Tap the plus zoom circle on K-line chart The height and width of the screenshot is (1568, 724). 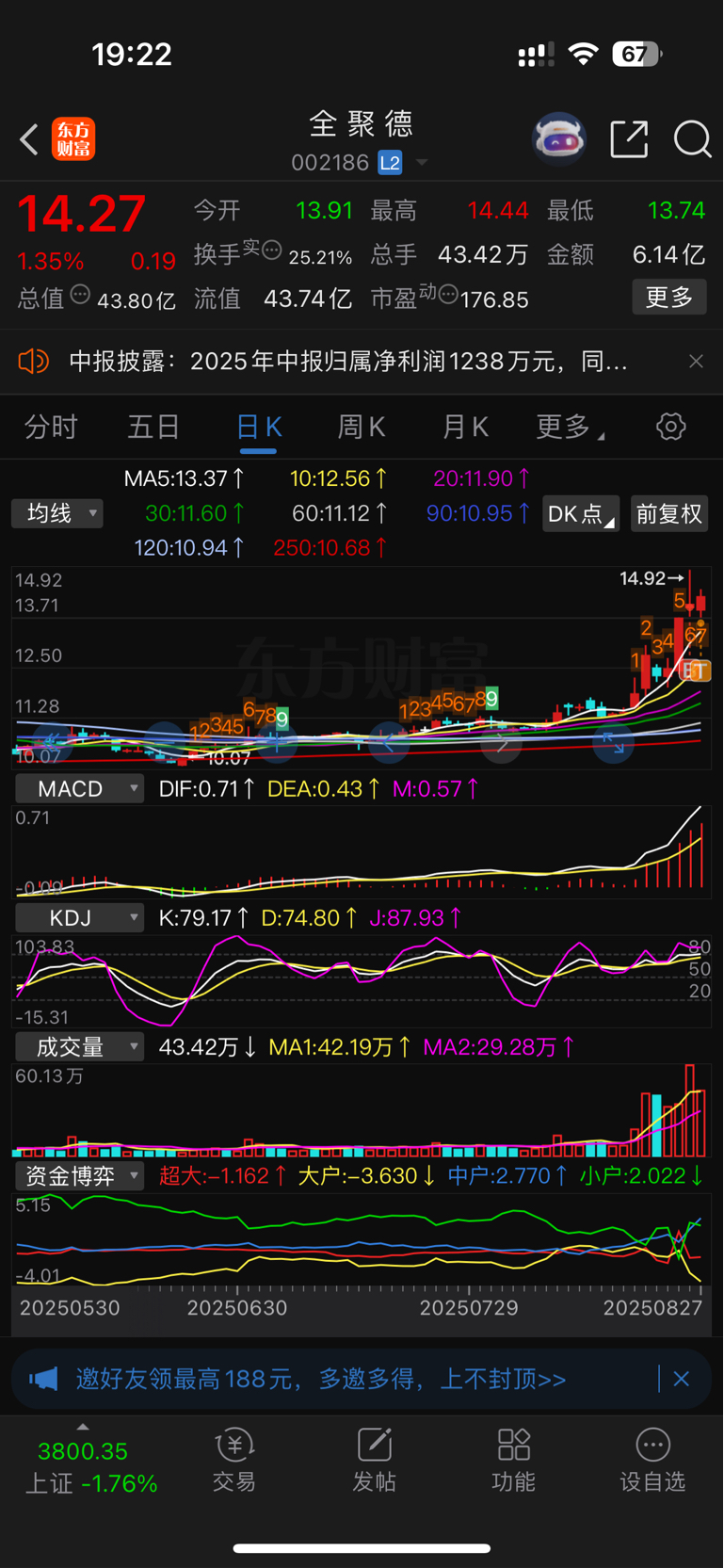pos(277,743)
